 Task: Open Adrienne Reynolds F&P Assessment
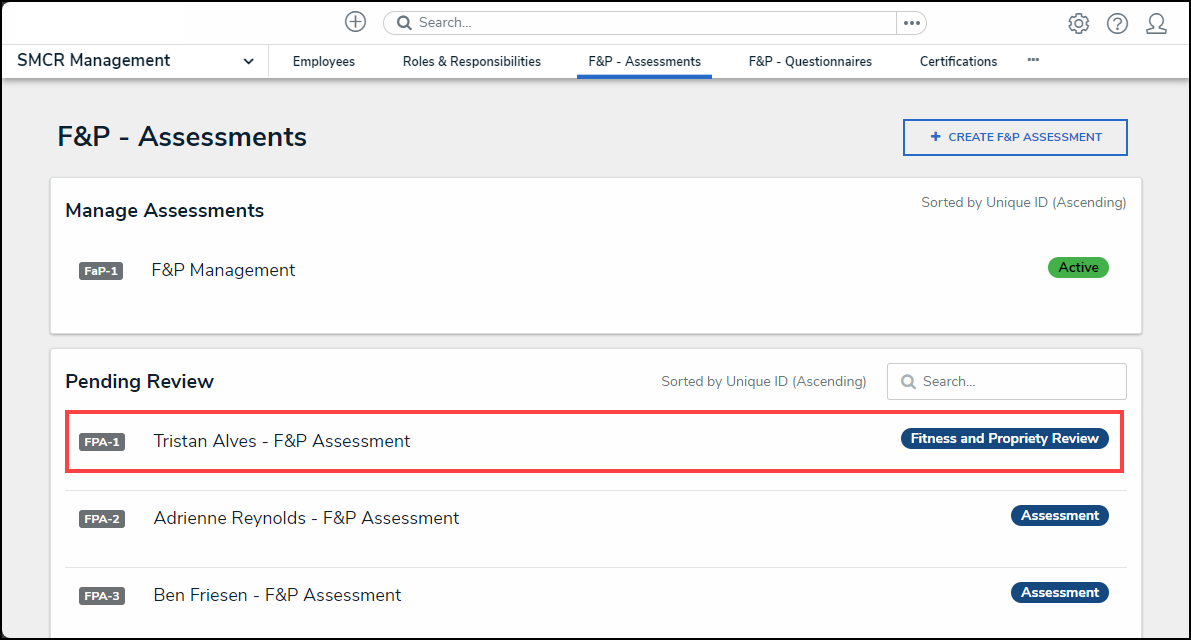click(306, 517)
